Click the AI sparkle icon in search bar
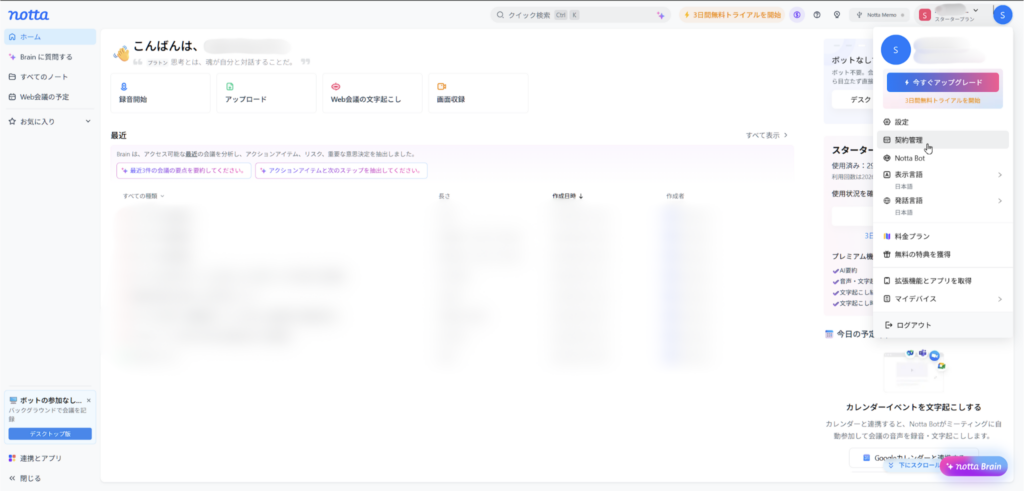 [661, 15]
